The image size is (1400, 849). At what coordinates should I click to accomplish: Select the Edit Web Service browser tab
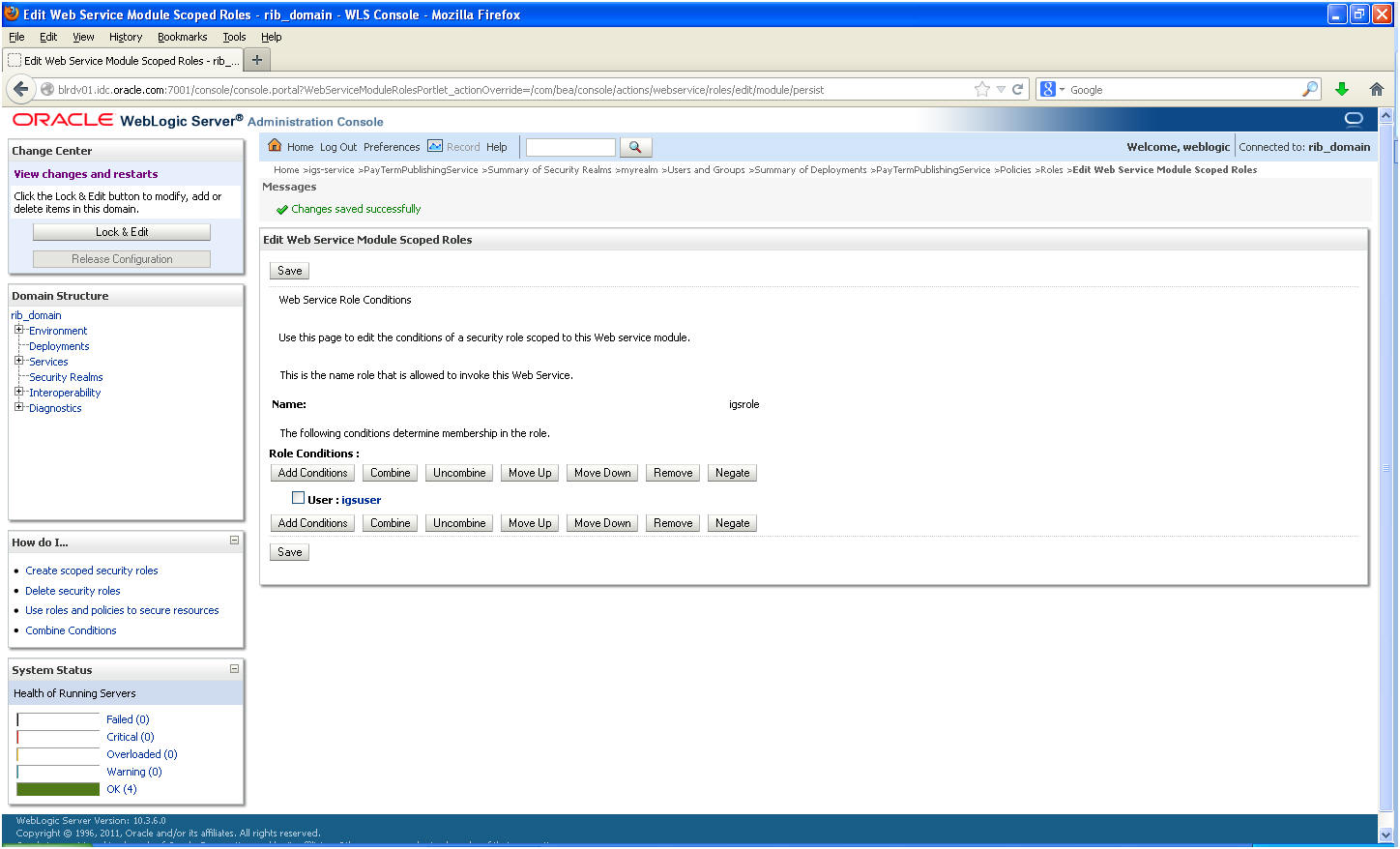point(123,60)
